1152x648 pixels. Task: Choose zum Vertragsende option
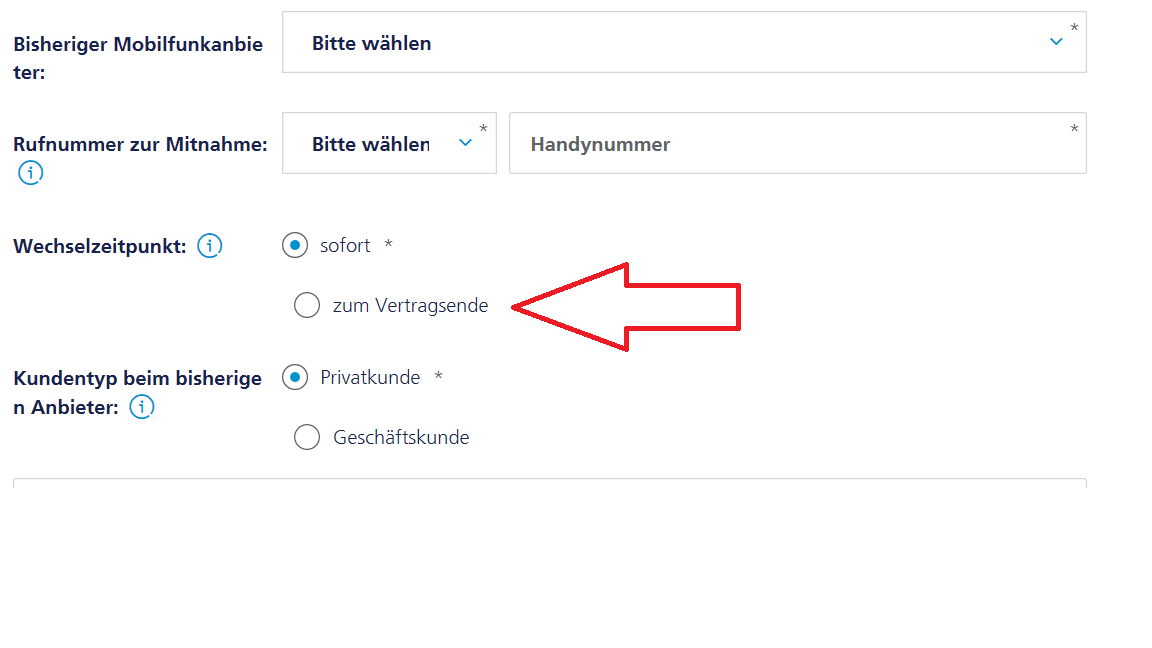point(306,305)
